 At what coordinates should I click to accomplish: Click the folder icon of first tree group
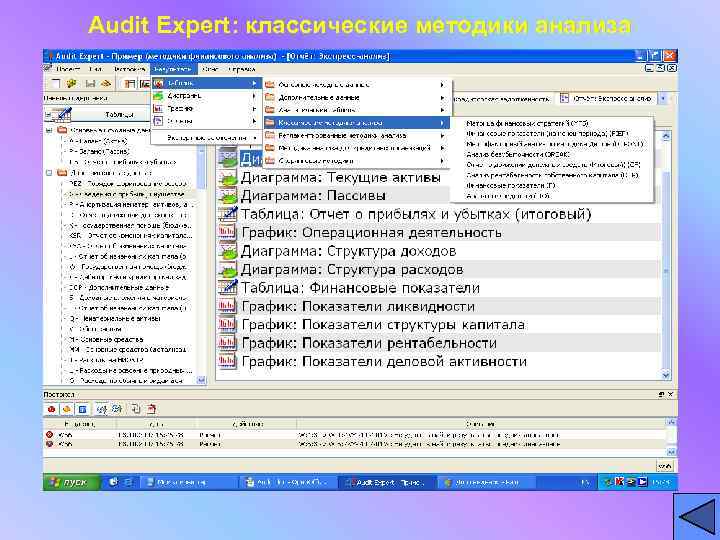pyautogui.click(x=62, y=130)
